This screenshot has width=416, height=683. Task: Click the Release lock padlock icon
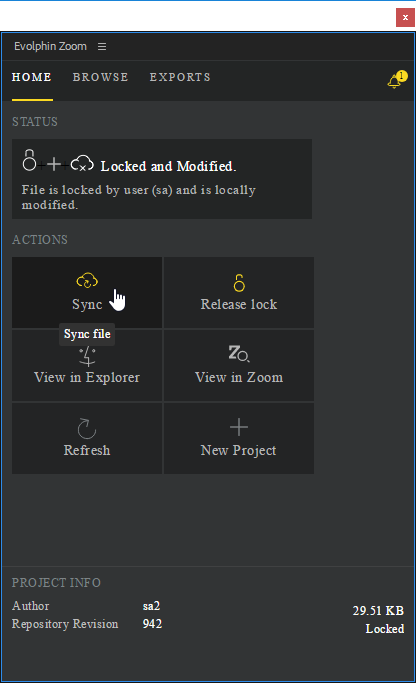[239, 283]
